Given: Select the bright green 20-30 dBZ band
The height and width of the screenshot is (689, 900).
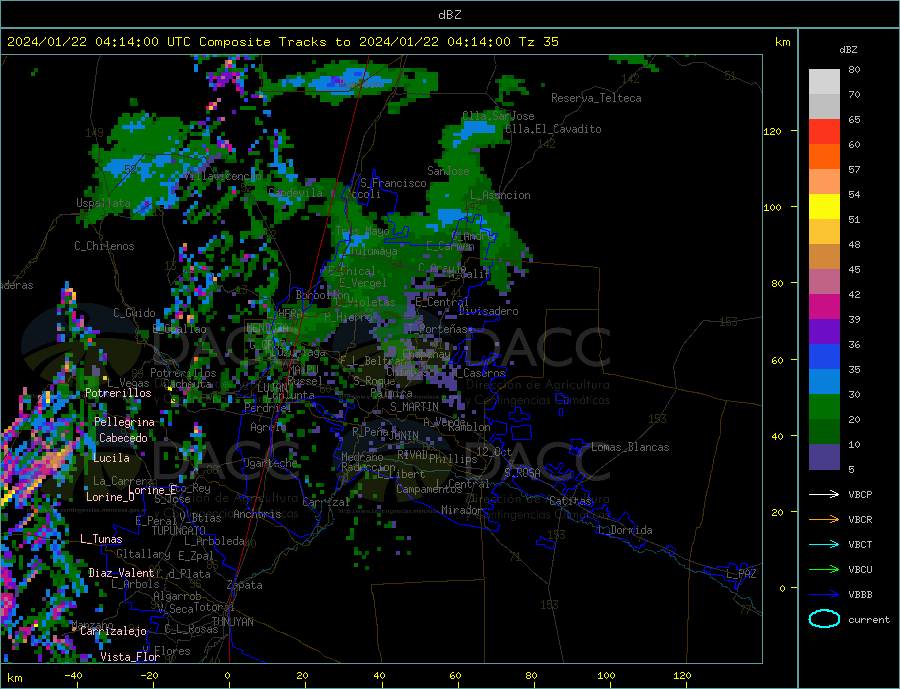Looking at the screenshot, I should [x=824, y=407].
